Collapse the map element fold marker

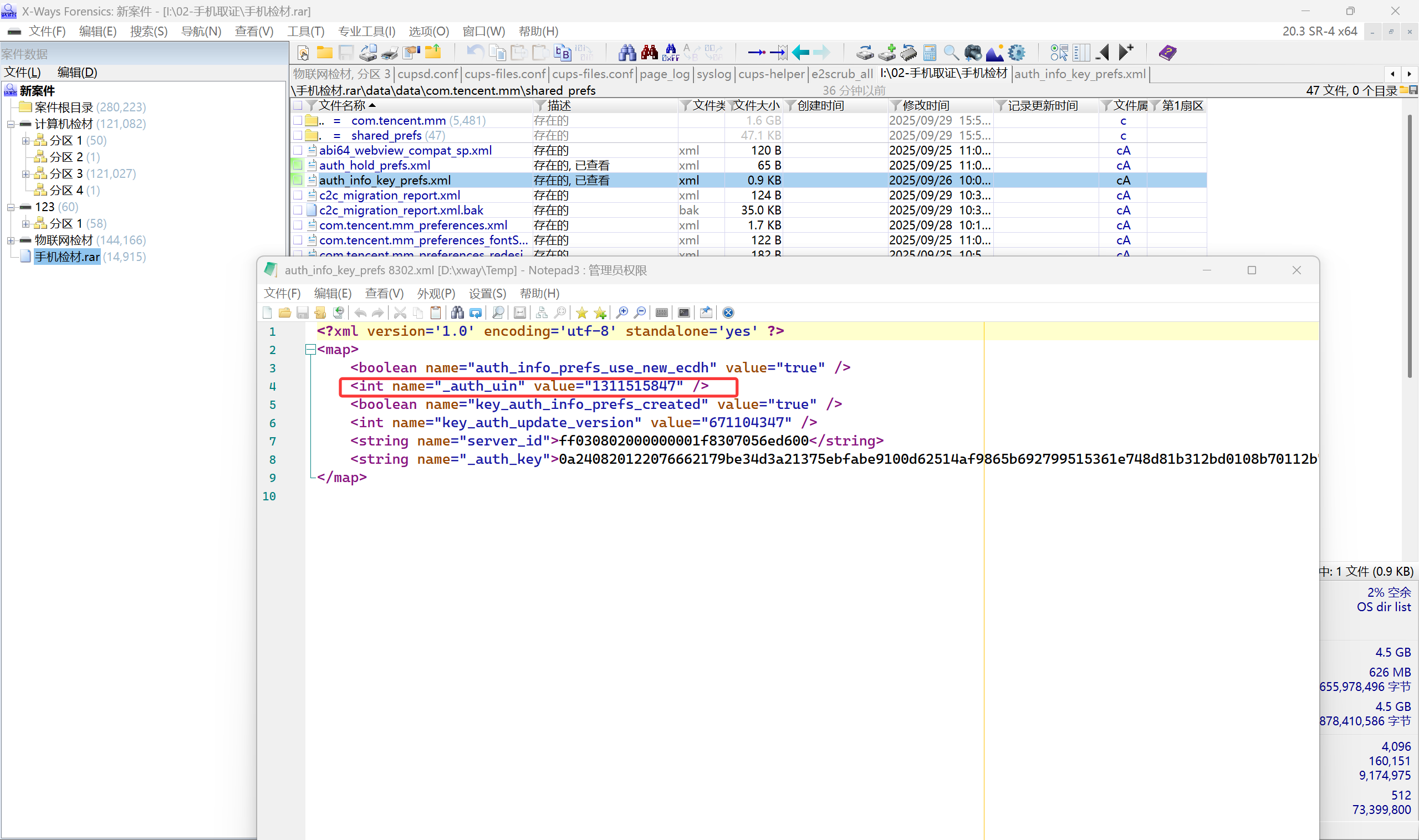pyautogui.click(x=310, y=350)
